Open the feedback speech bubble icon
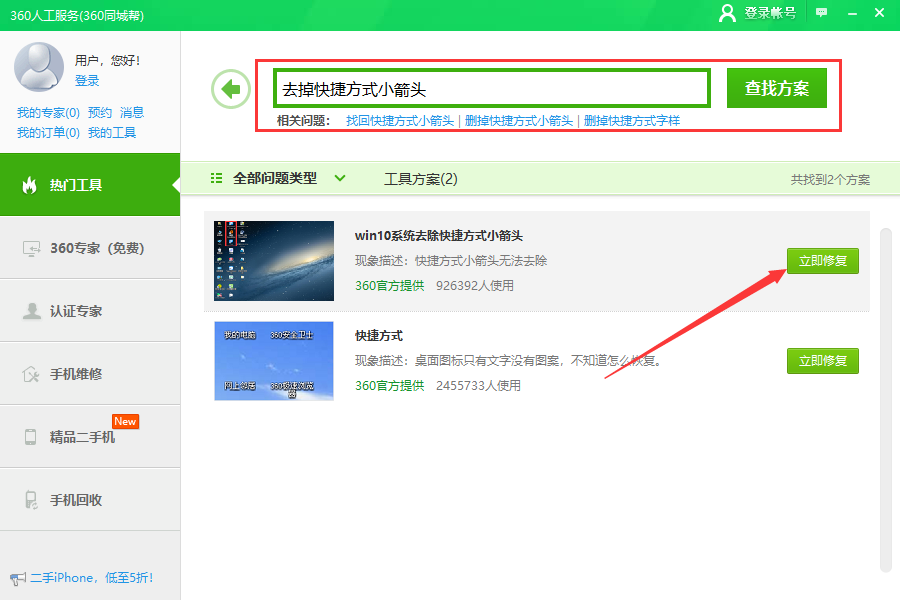This screenshot has height=600, width=900. [x=821, y=12]
